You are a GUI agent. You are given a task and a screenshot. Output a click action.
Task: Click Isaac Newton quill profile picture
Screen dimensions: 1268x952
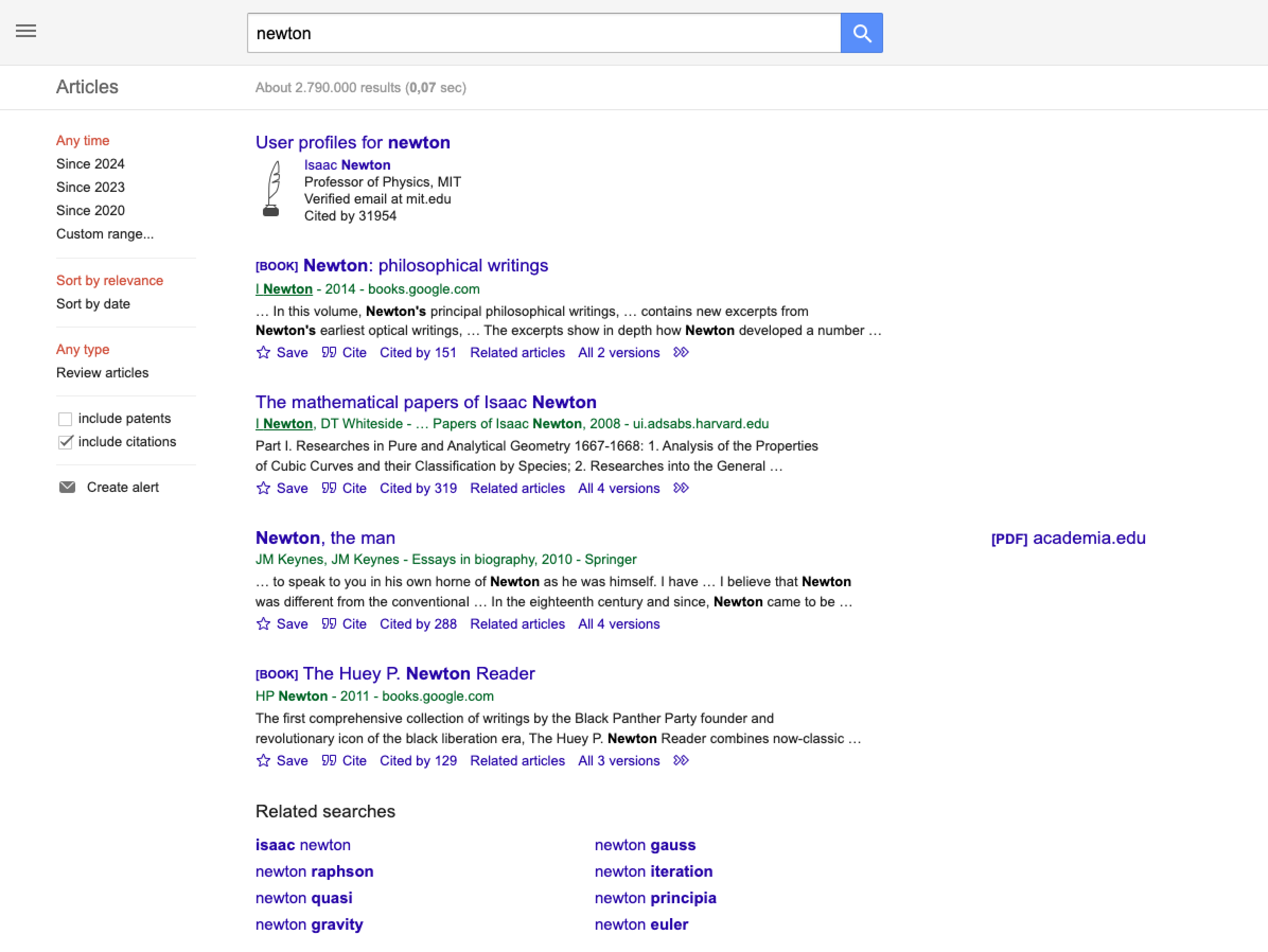point(272,189)
